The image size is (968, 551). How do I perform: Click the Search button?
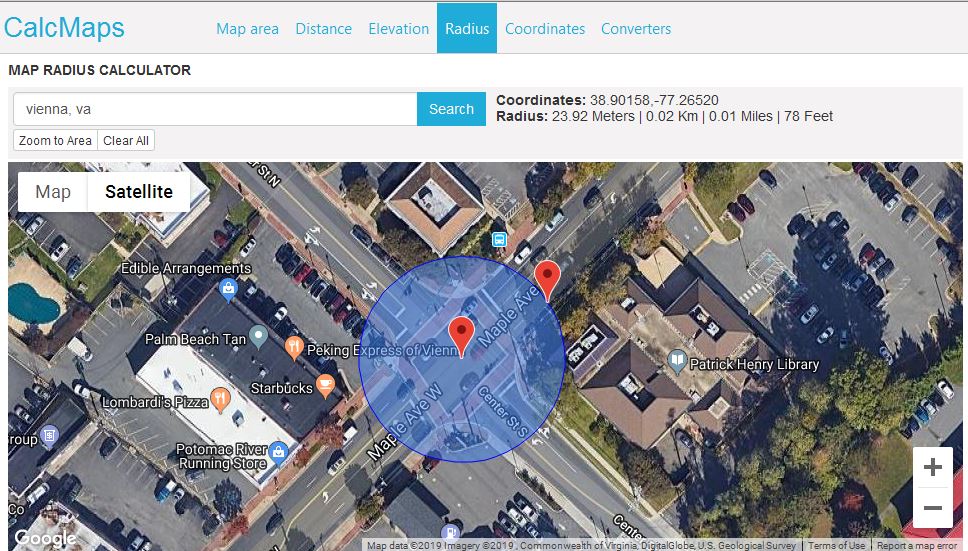coord(451,109)
